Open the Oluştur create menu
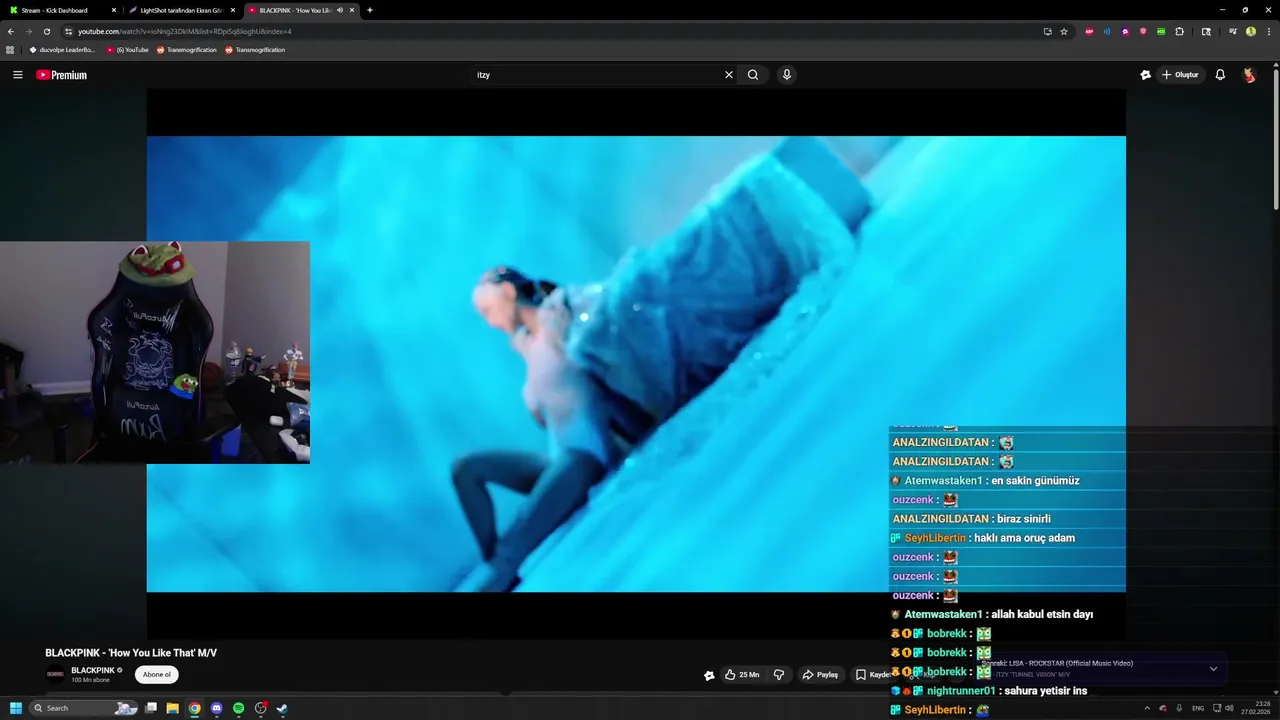Viewport: 1280px width, 720px height. 1180,75
